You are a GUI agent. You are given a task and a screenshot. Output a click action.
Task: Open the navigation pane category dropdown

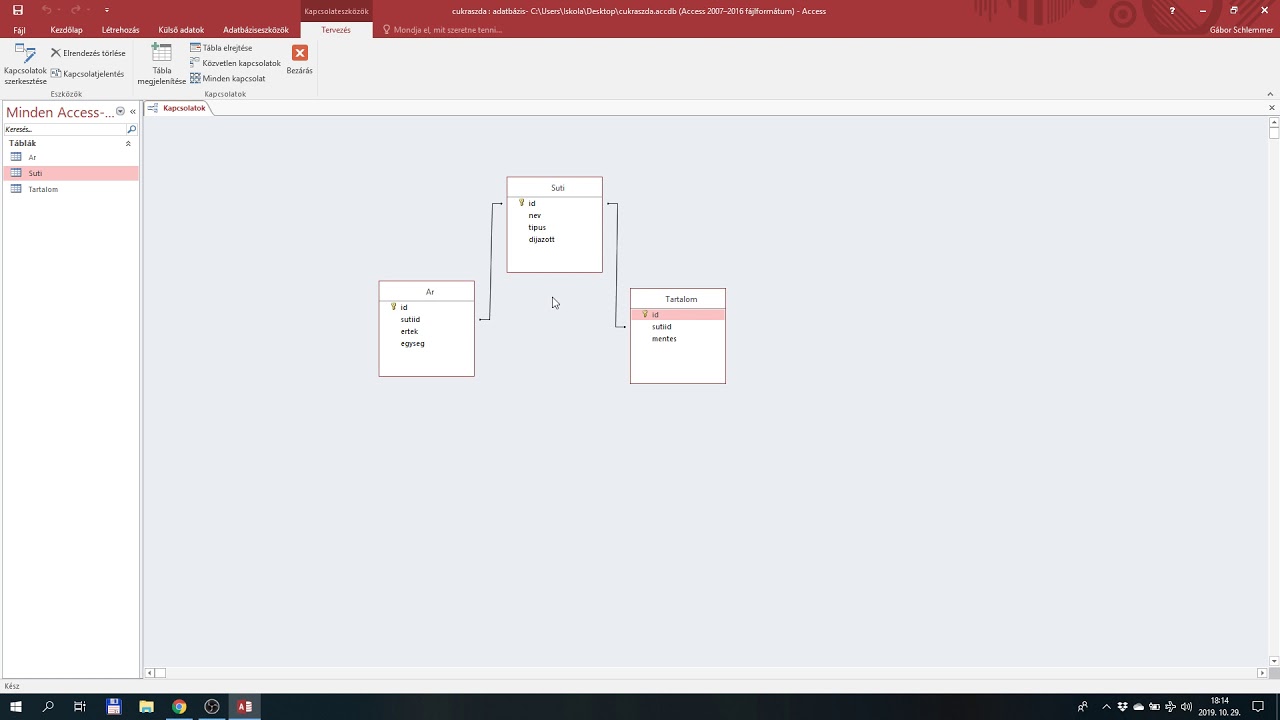[x=120, y=112]
